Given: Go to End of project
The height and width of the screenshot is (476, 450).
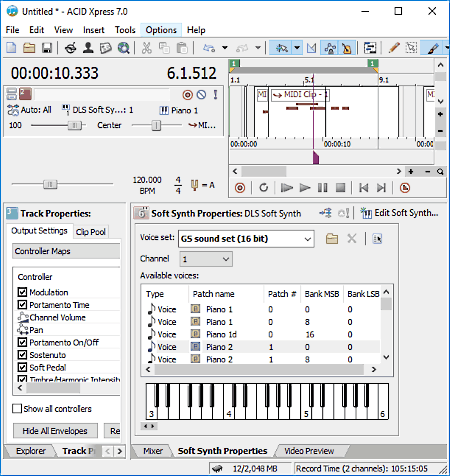Looking at the screenshot, I should pyautogui.click(x=381, y=188).
